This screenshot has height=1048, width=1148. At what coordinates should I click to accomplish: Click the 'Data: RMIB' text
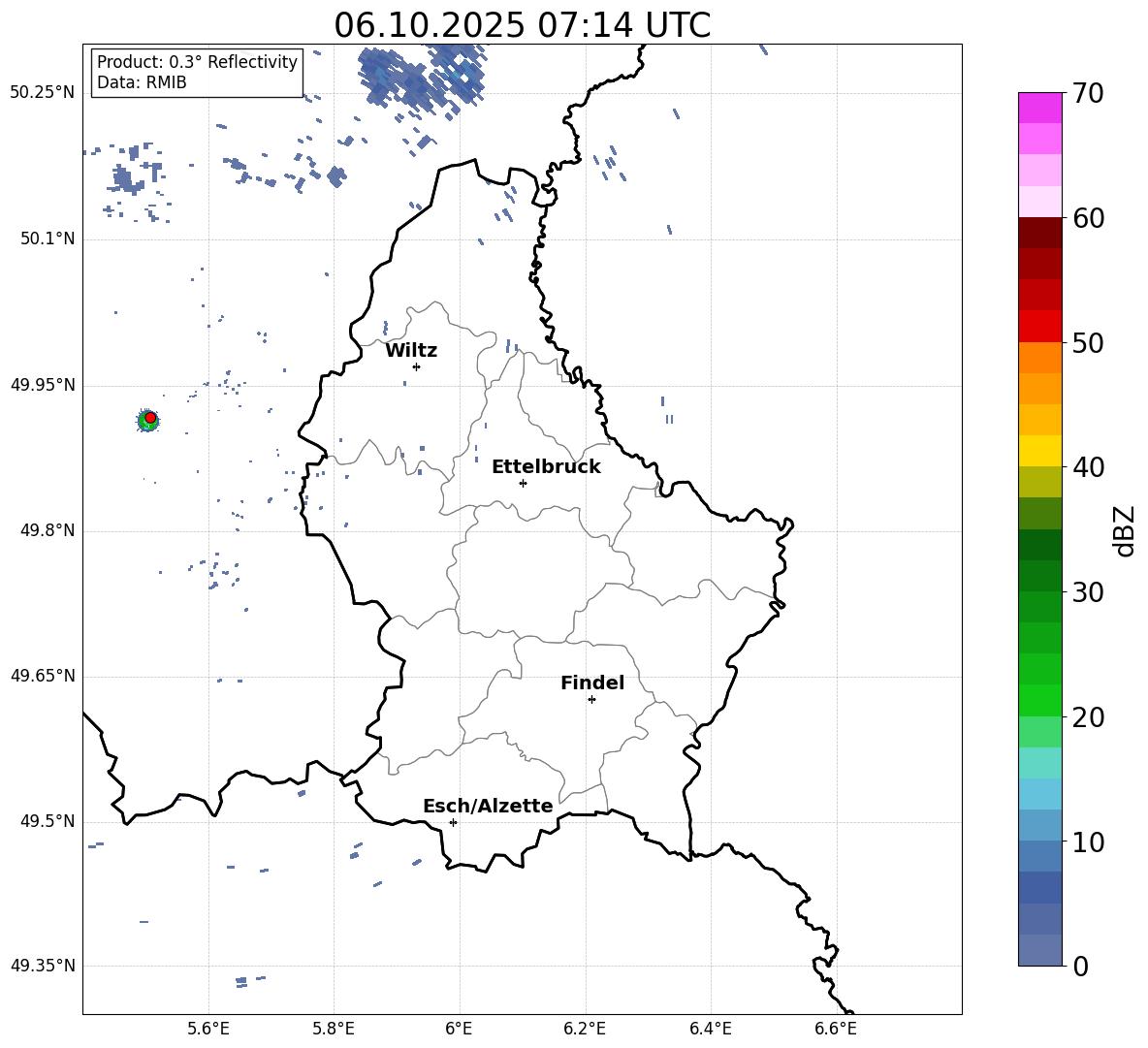(142, 82)
